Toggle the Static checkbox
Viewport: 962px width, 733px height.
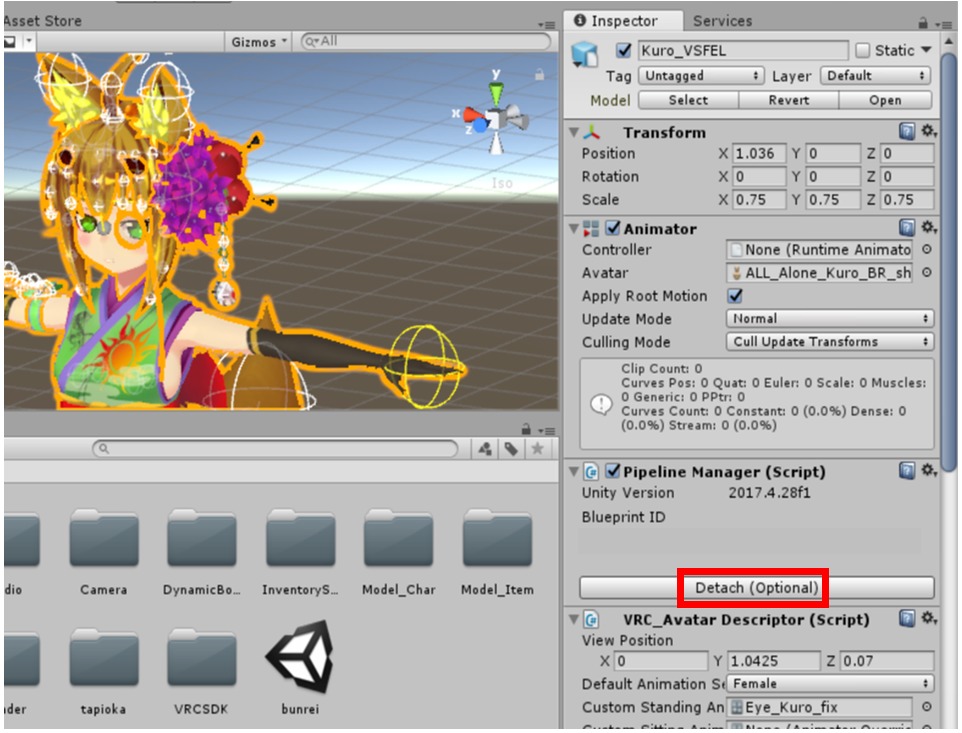tap(863, 50)
